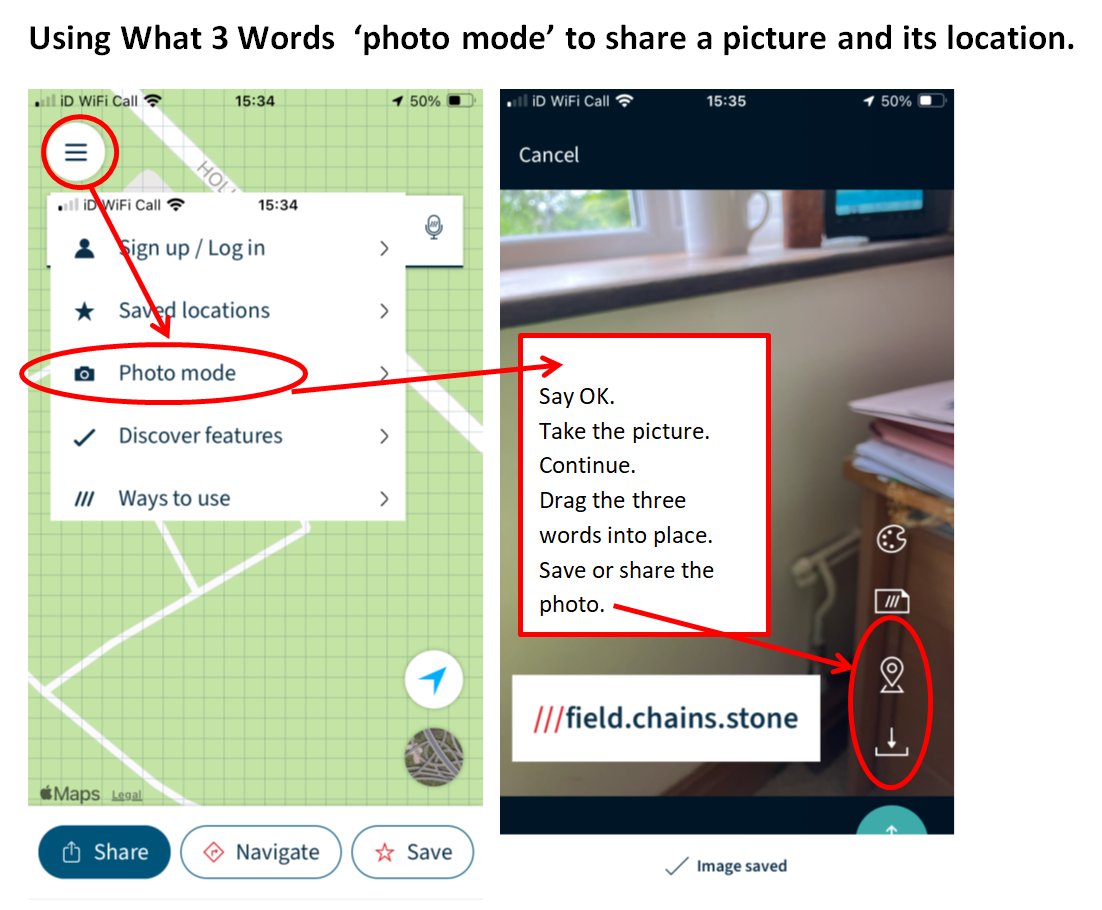Tap the field.chains.stone address label
This screenshot has width=1102, height=910.
666,718
